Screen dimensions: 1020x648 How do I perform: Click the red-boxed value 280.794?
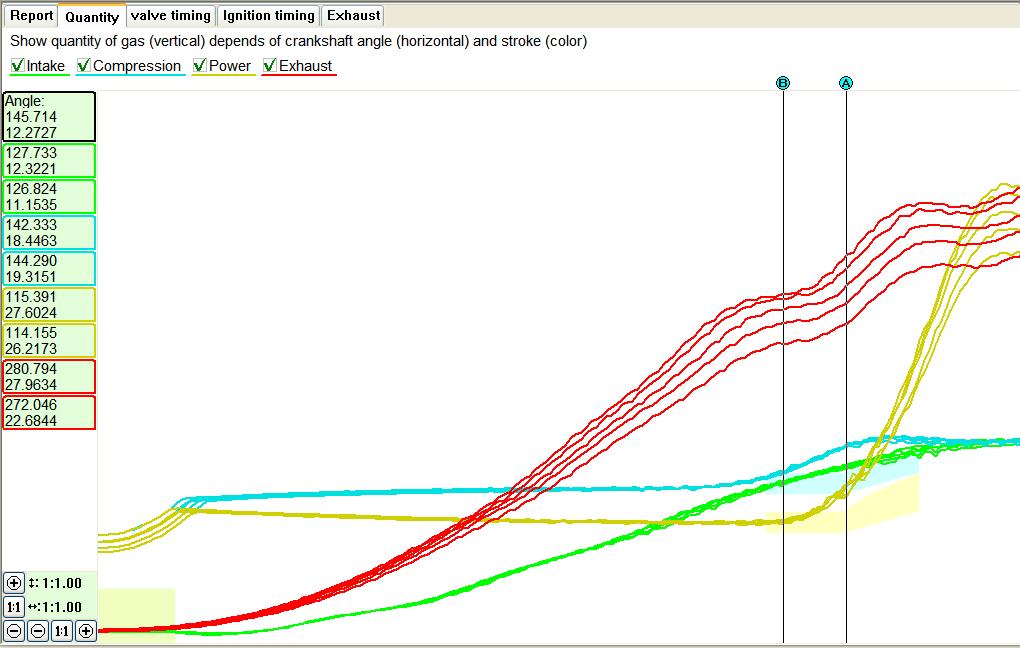(31, 369)
